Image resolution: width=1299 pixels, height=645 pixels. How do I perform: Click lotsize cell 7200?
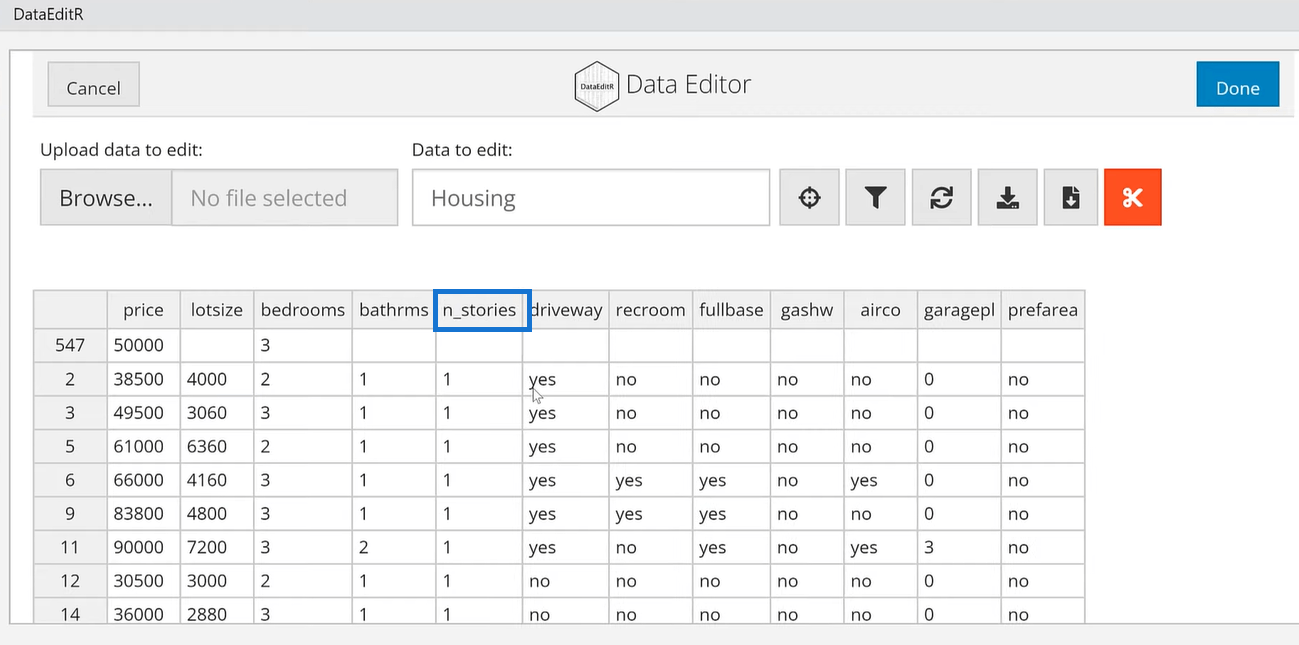pos(216,546)
